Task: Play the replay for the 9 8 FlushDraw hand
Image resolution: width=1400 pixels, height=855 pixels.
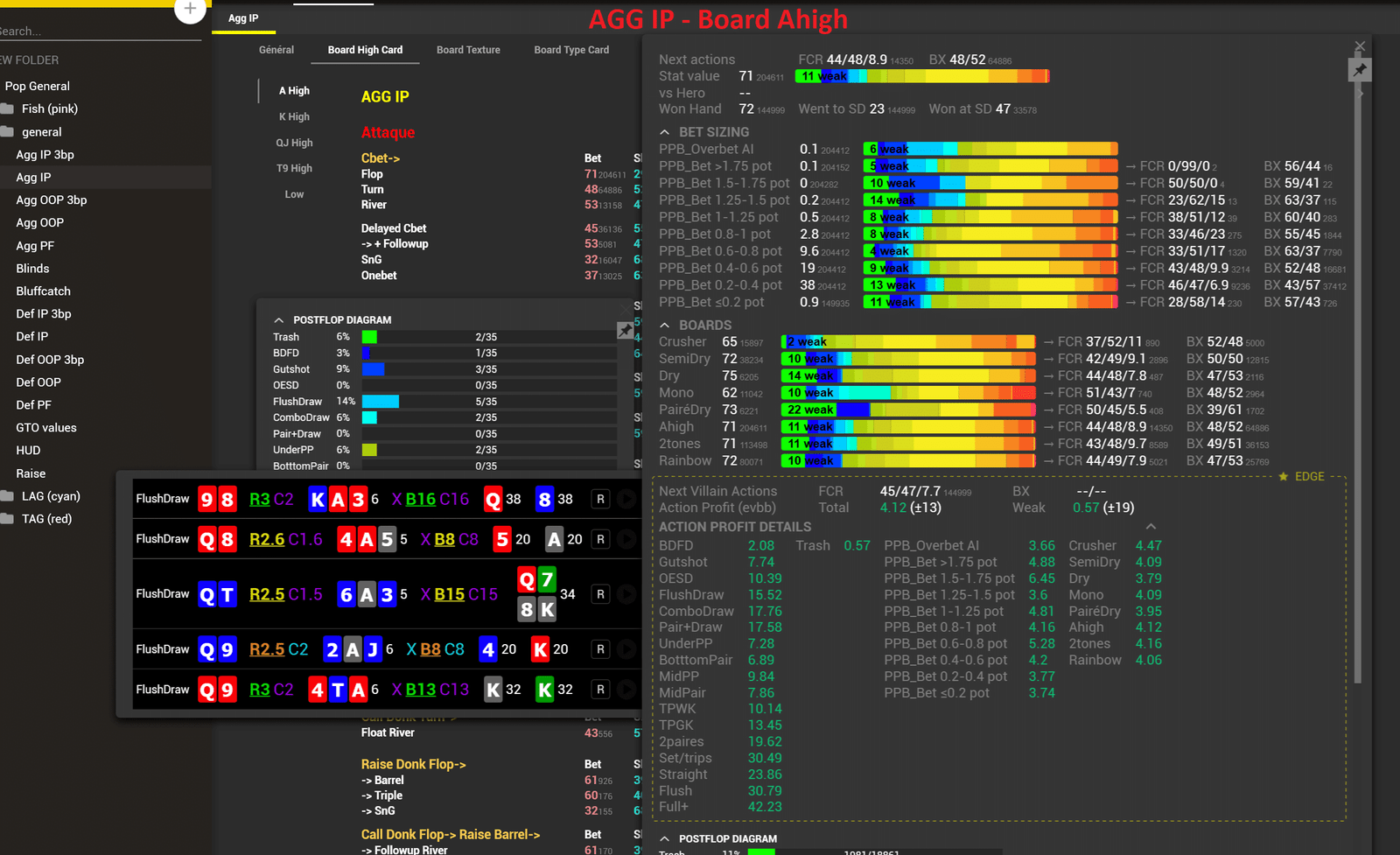Action: click(x=626, y=499)
